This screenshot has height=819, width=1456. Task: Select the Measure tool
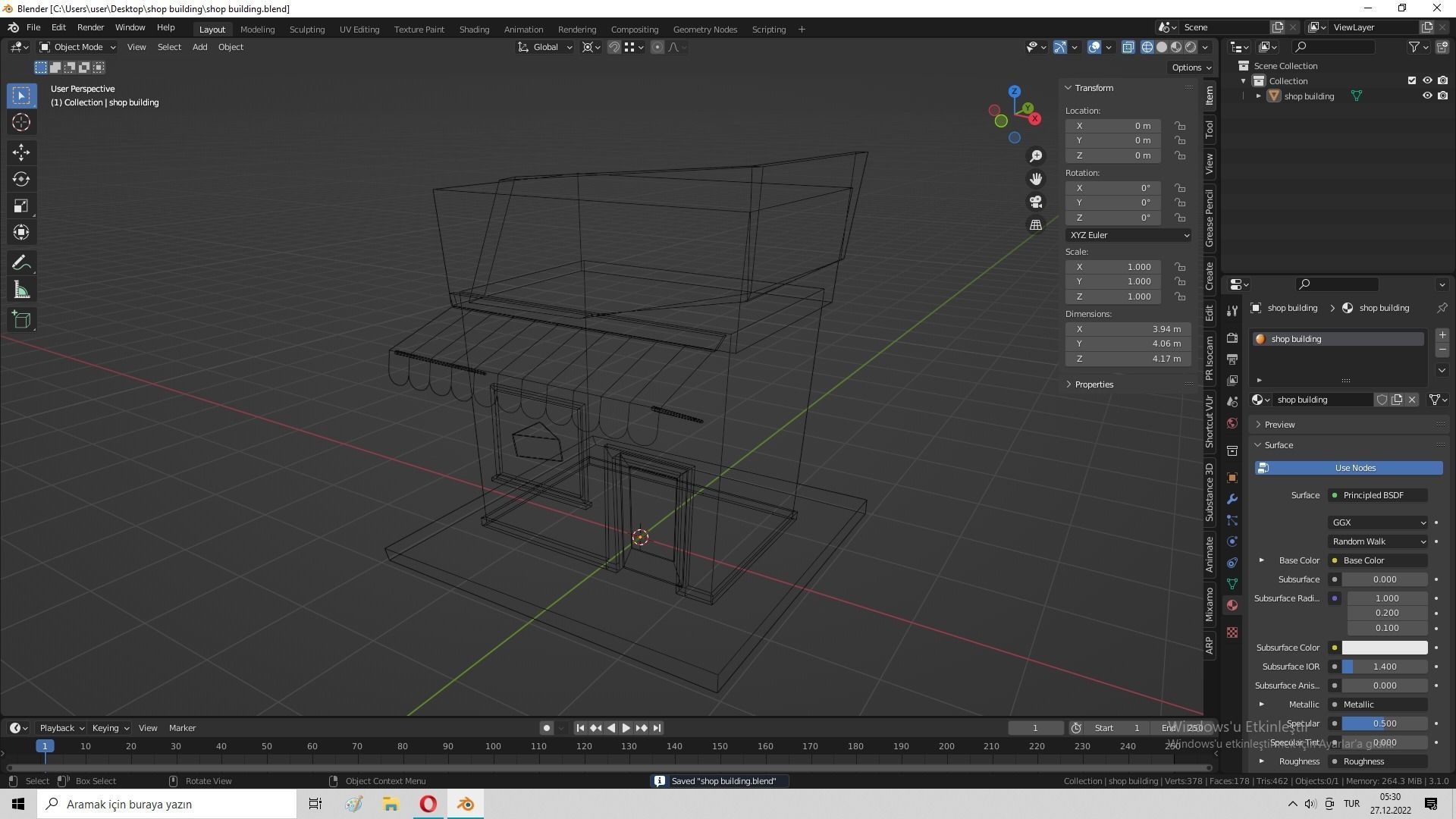(x=21, y=290)
